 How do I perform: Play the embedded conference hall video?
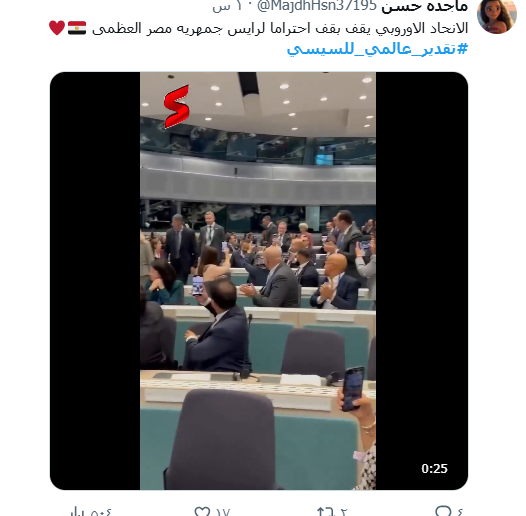point(258,280)
